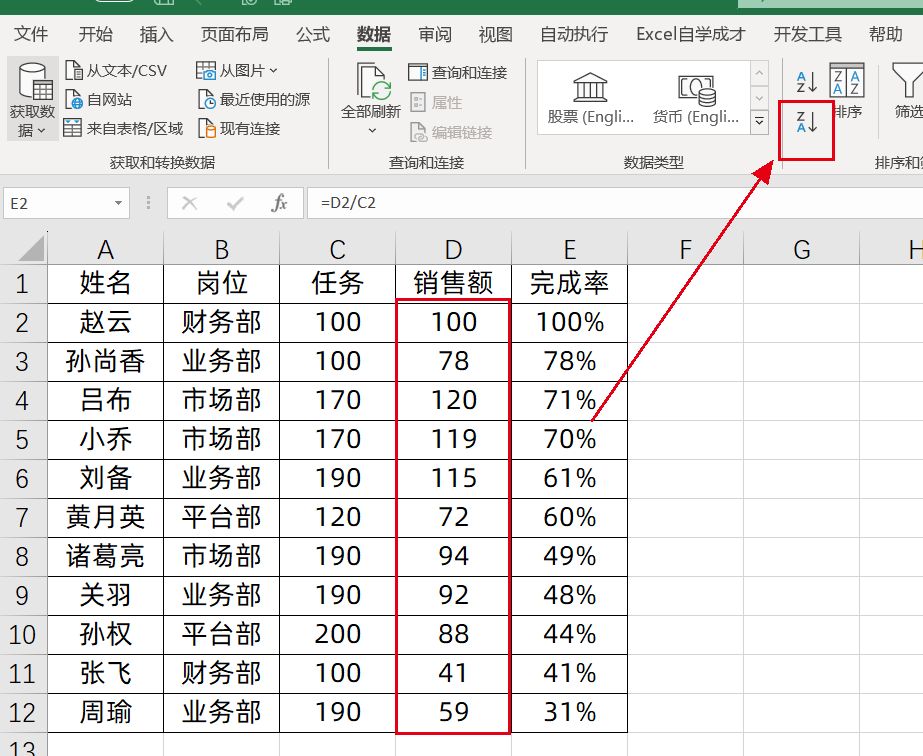
Task: Open the Excel自学成才 tab
Action: pyautogui.click(x=690, y=34)
